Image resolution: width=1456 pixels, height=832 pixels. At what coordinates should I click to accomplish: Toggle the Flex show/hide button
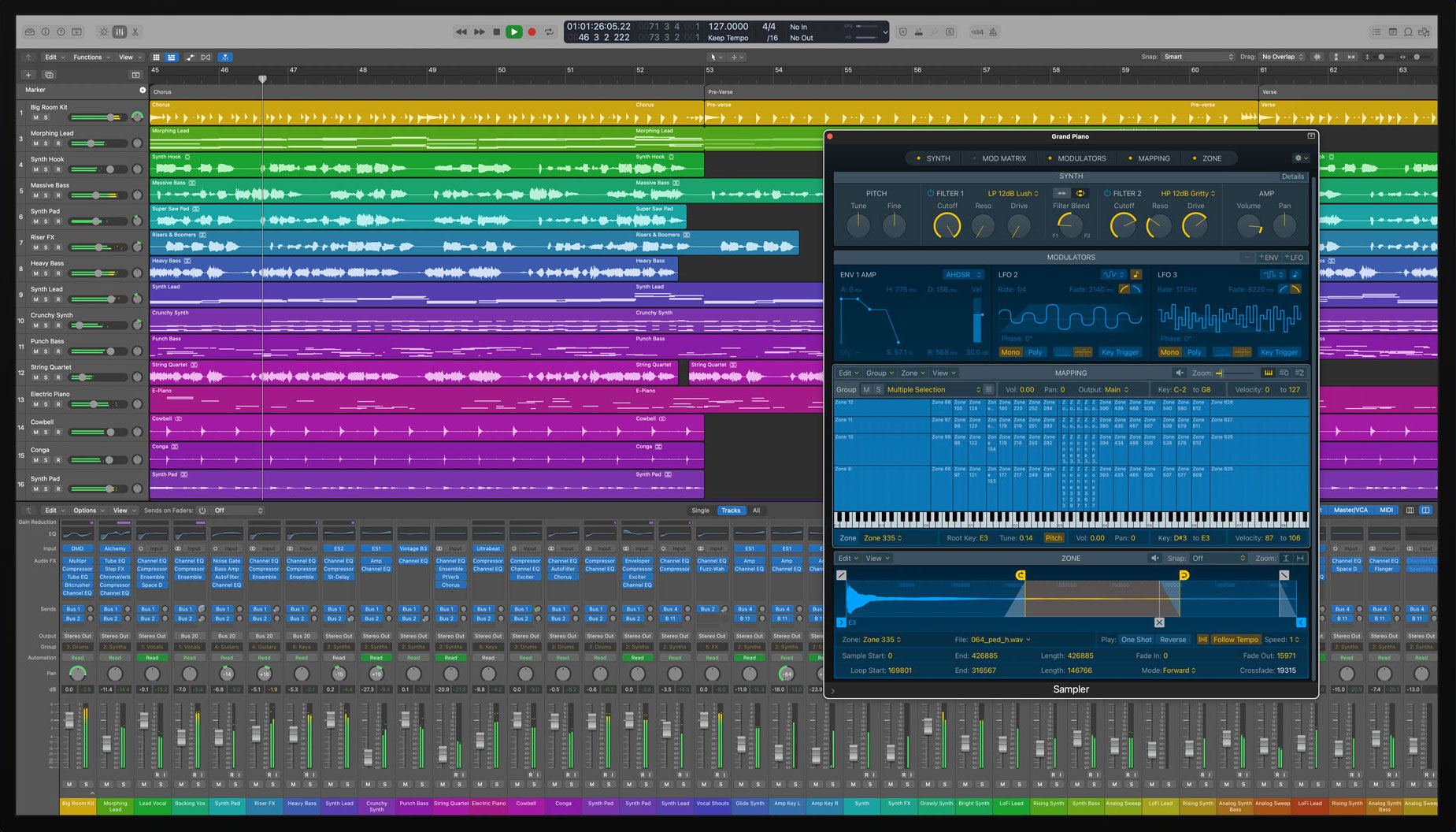tap(206, 58)
